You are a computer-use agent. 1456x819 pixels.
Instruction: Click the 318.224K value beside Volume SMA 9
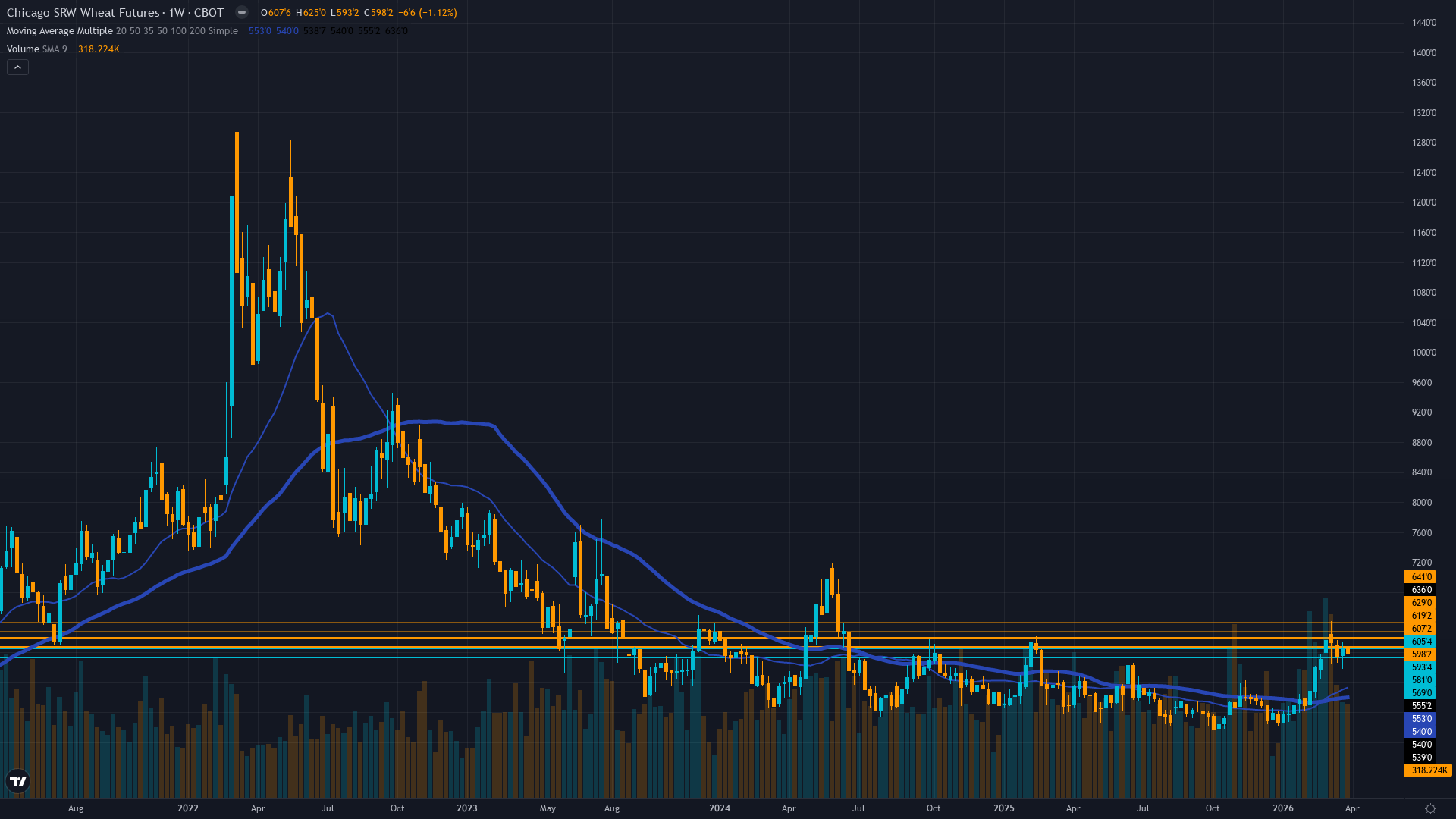[x=99, y=49]
